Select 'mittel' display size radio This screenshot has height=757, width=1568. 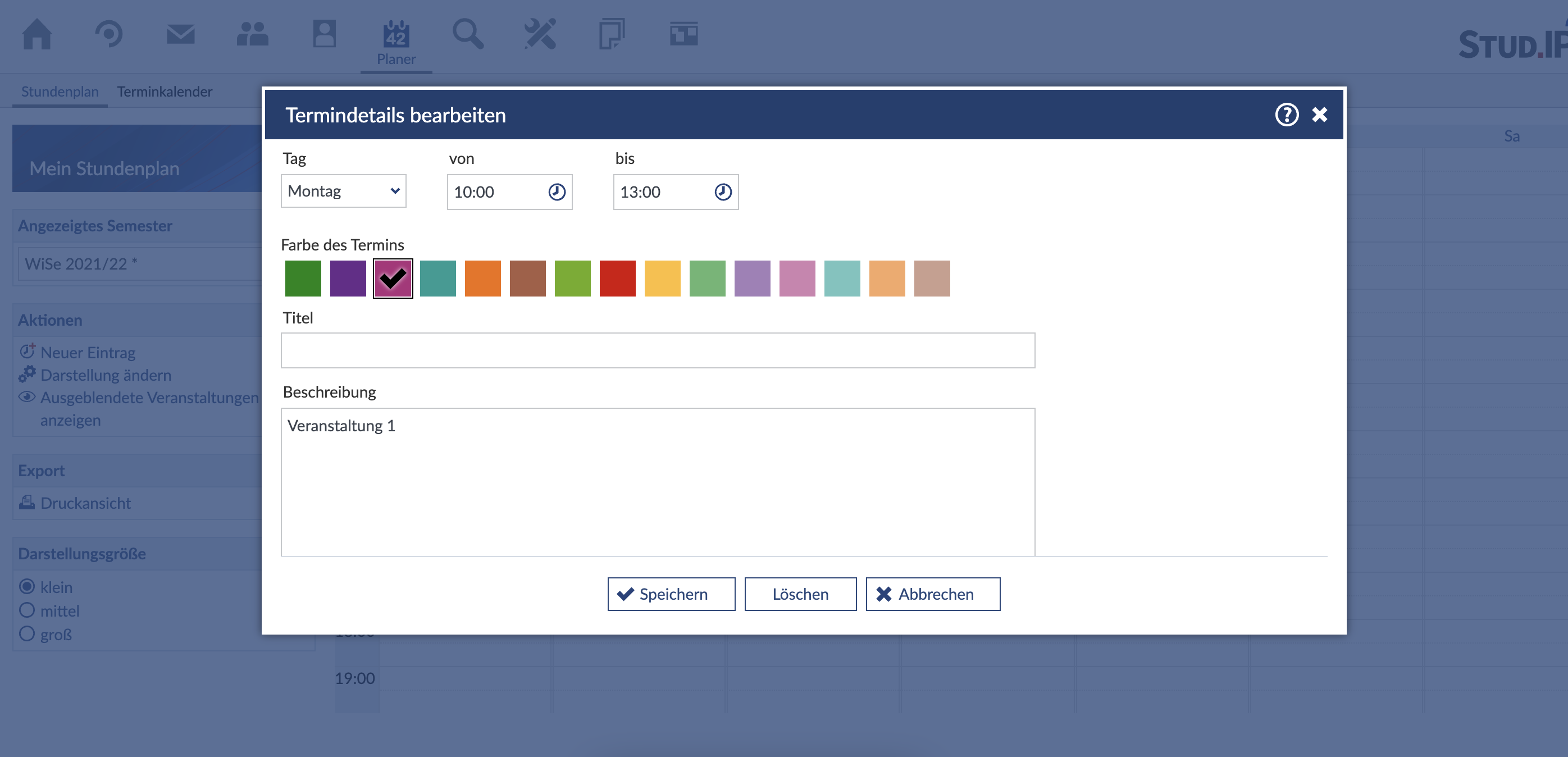pos(27,610)
